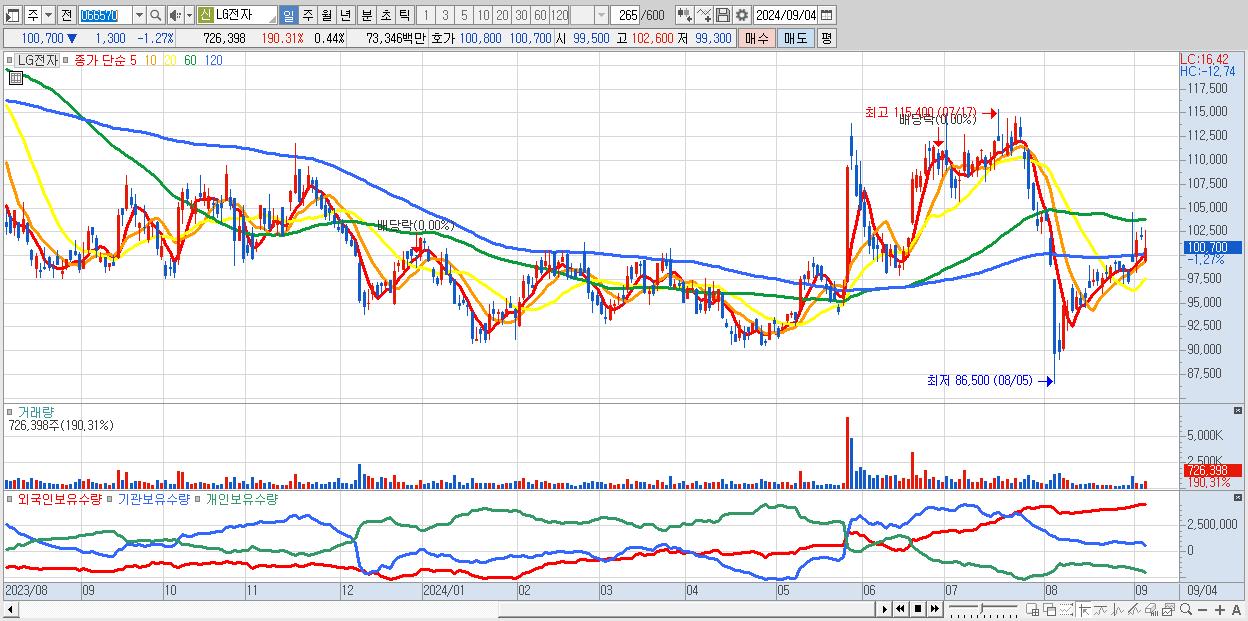Click the 전 button next to stock code
The height and width of the screenshot is (621, 1248).
pos(66,15)
